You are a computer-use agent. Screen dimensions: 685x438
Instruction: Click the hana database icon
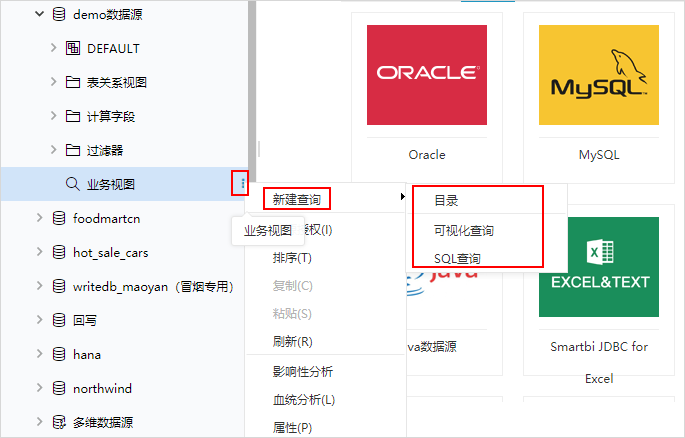(x=59, y=354)
